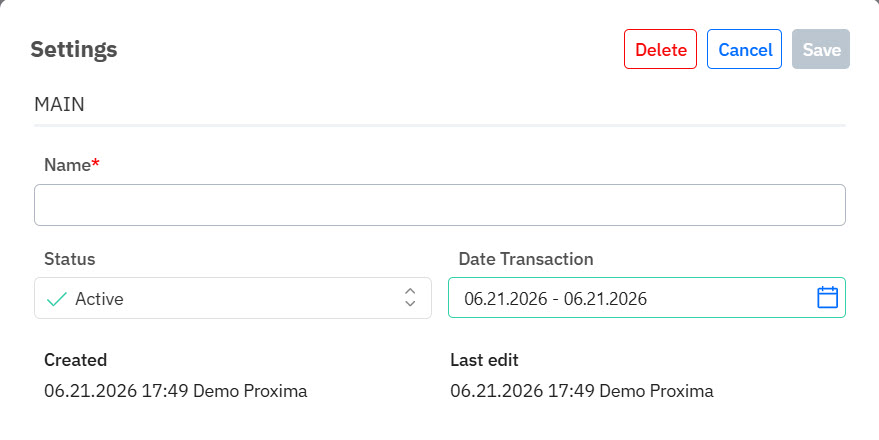Click the Created heading
The height and width of the screenshot is (440, 879).
pyautogui.click(x=76, y=360)
